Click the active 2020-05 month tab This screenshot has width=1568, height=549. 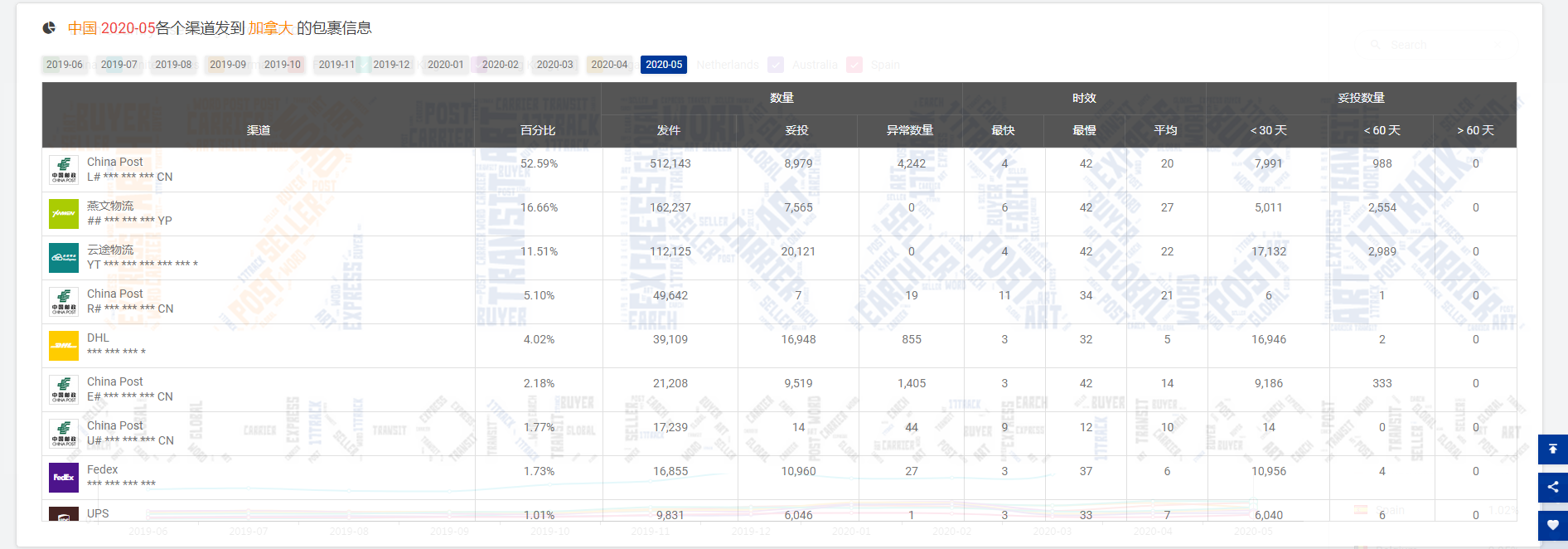(664, 65)
